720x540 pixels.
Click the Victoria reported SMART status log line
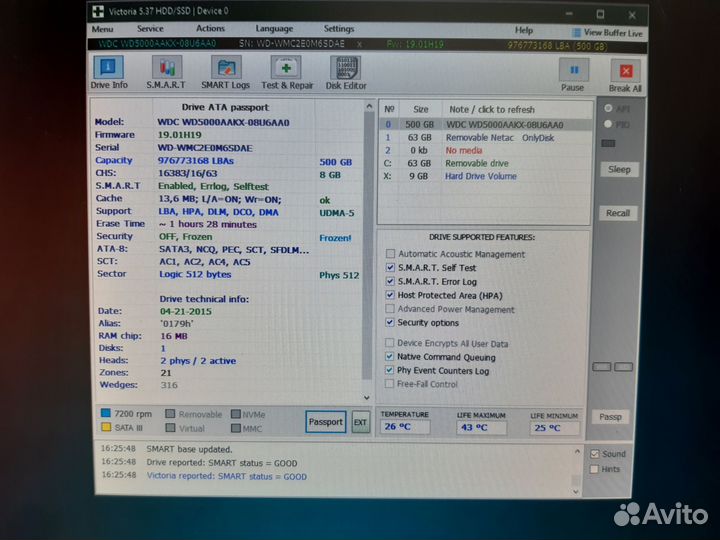(x=227, y=476)
